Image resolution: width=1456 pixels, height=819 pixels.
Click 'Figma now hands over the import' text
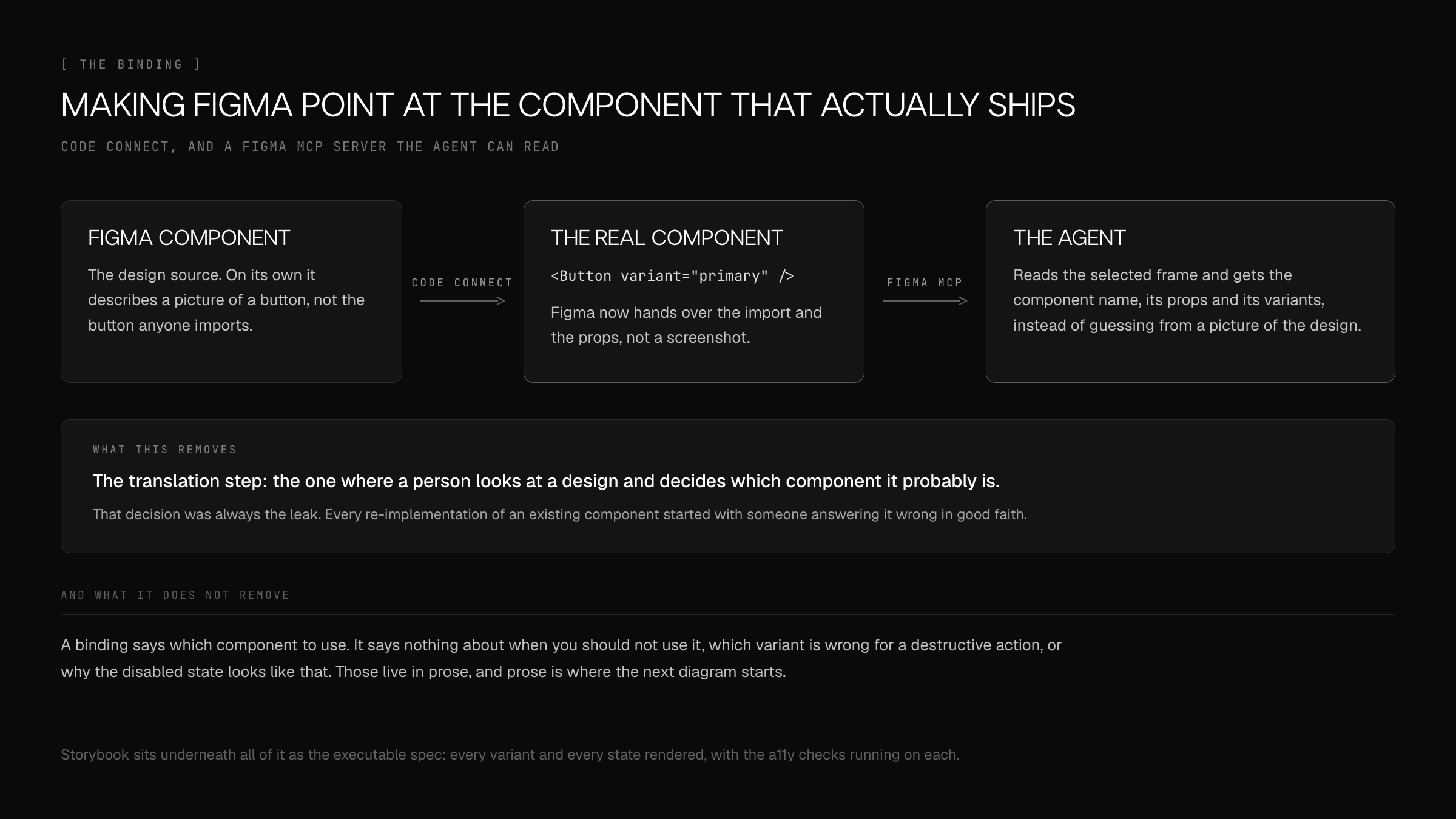686,325
